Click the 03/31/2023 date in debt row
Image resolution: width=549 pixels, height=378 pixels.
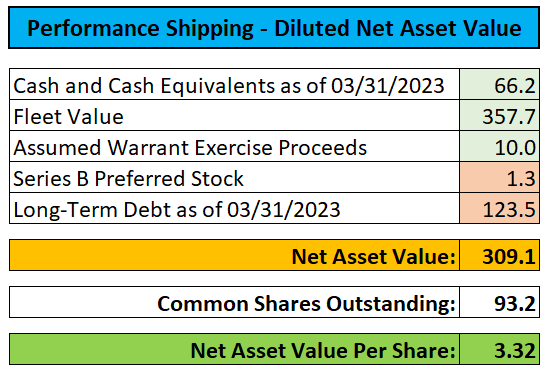(284, 209)
